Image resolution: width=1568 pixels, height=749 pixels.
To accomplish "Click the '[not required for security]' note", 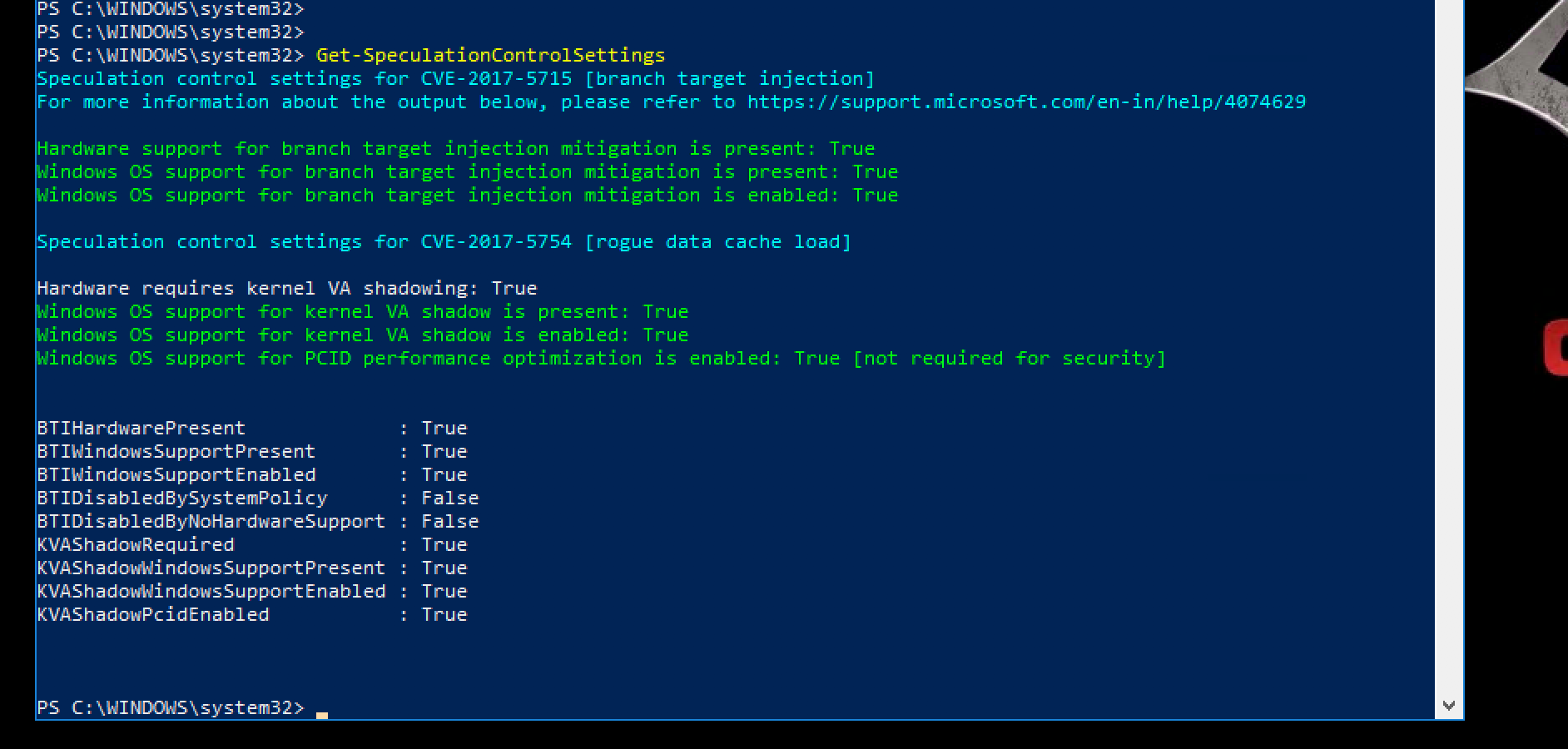I will 1009,359.
